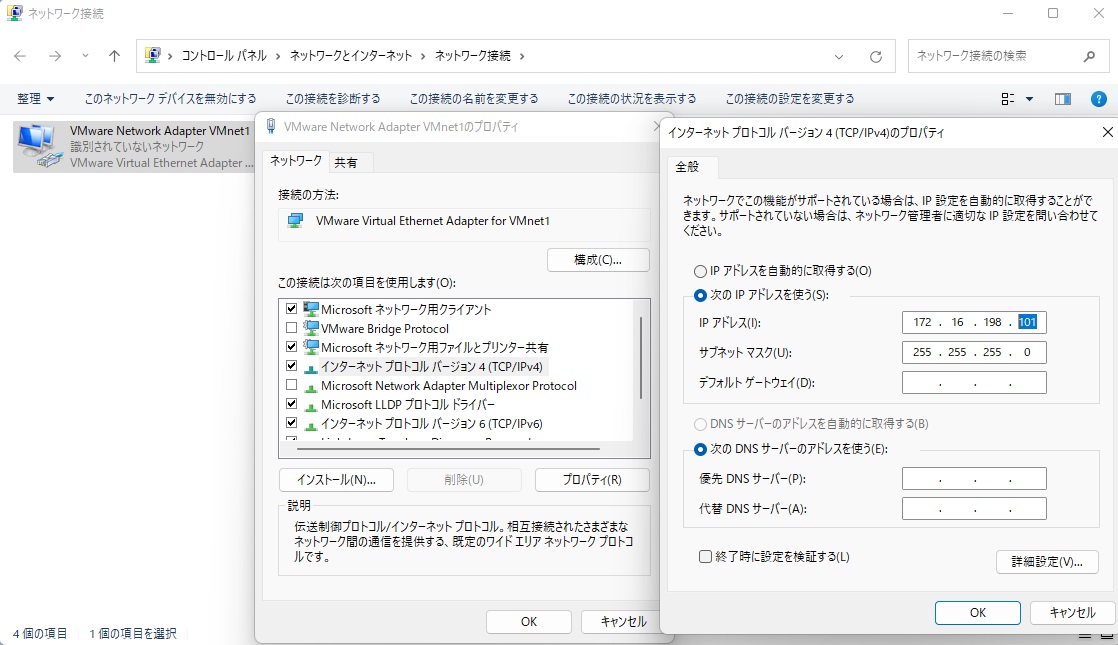Open 詳細設定(V)... advanced settings

click(x=1047, y=562)
